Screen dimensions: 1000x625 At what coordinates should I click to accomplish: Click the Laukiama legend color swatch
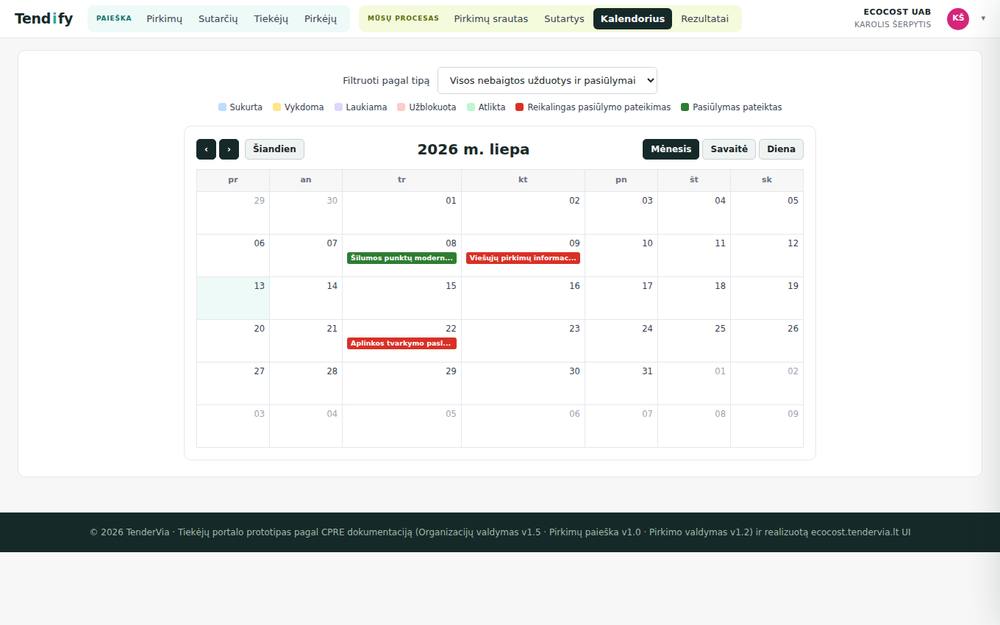(339, 107)
